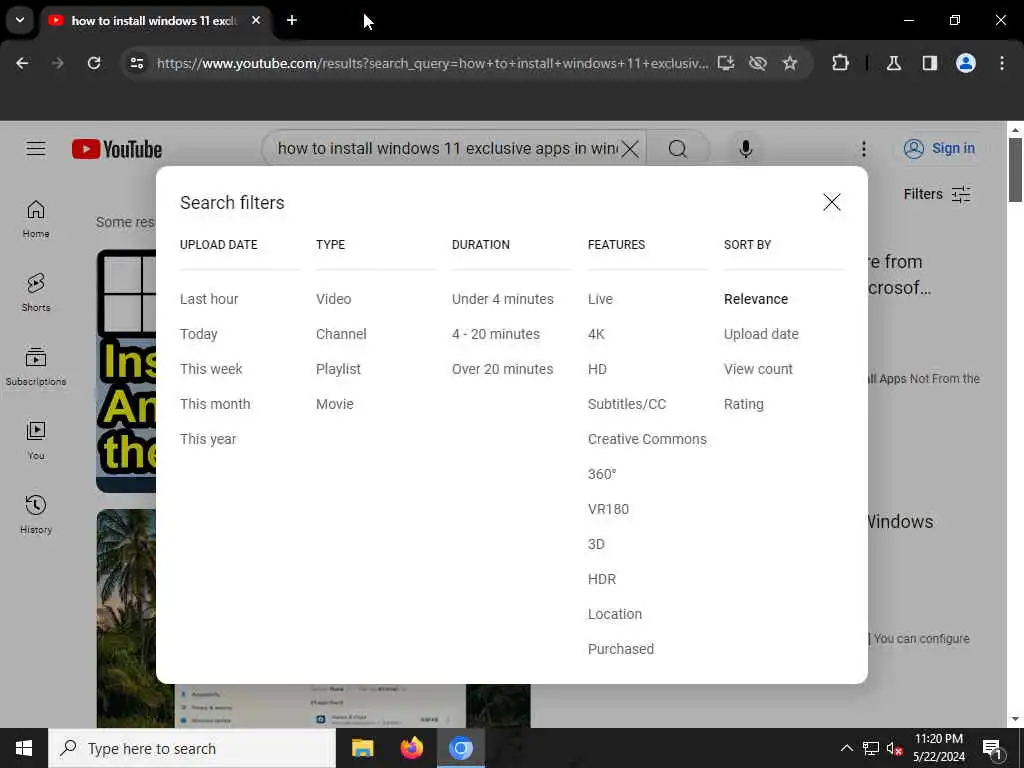1024x768 pixels.
Task: Filter by Last hour upload date
Action: (209, 299)
